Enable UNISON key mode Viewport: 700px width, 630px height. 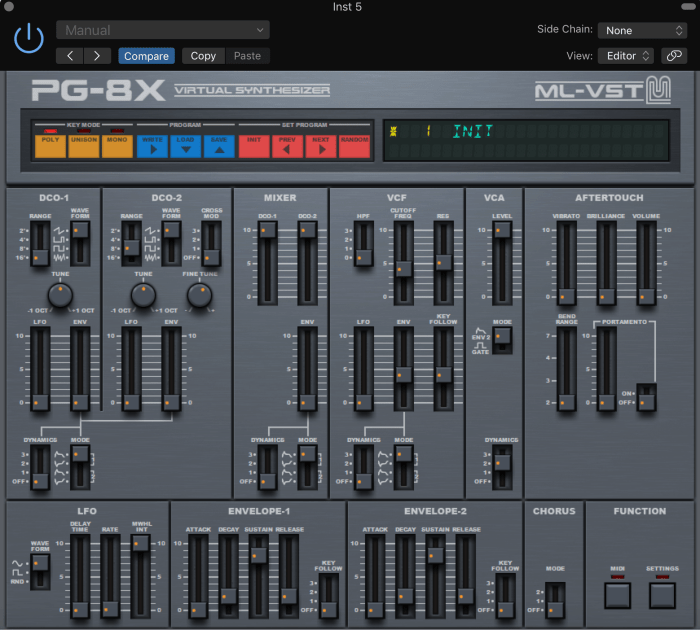pyautogui.click(x=83, y=146)
